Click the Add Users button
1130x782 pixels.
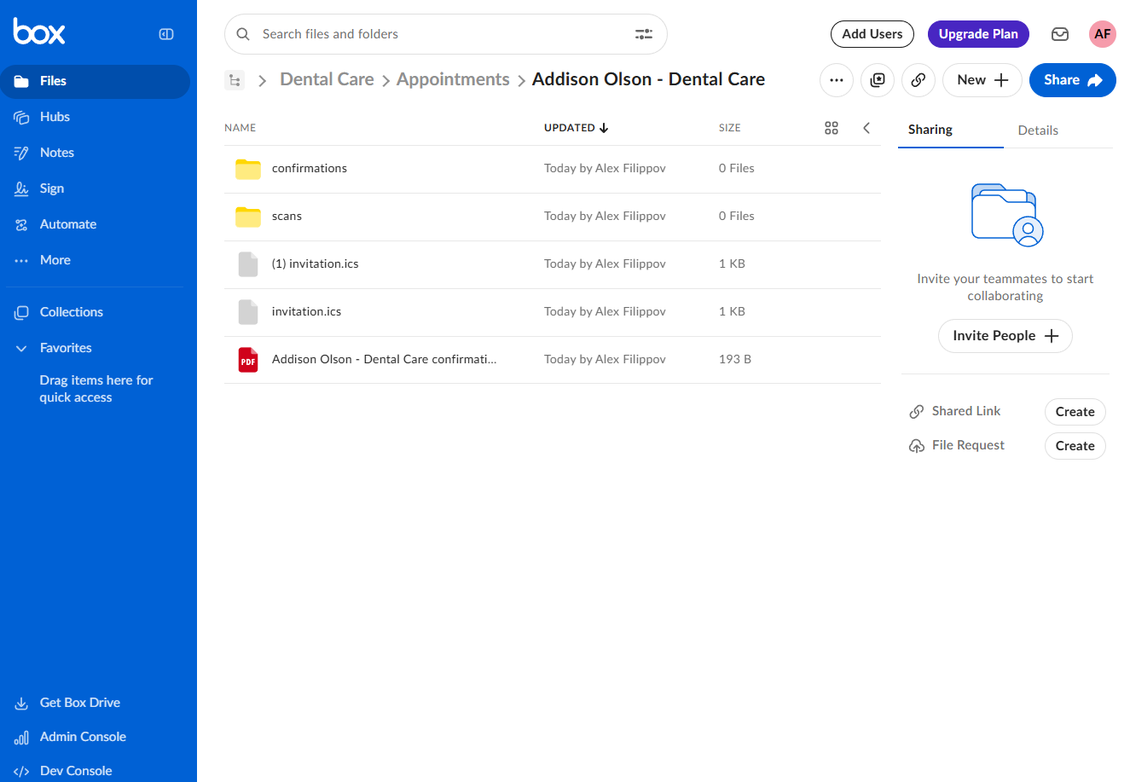click(x=872, y=34)
